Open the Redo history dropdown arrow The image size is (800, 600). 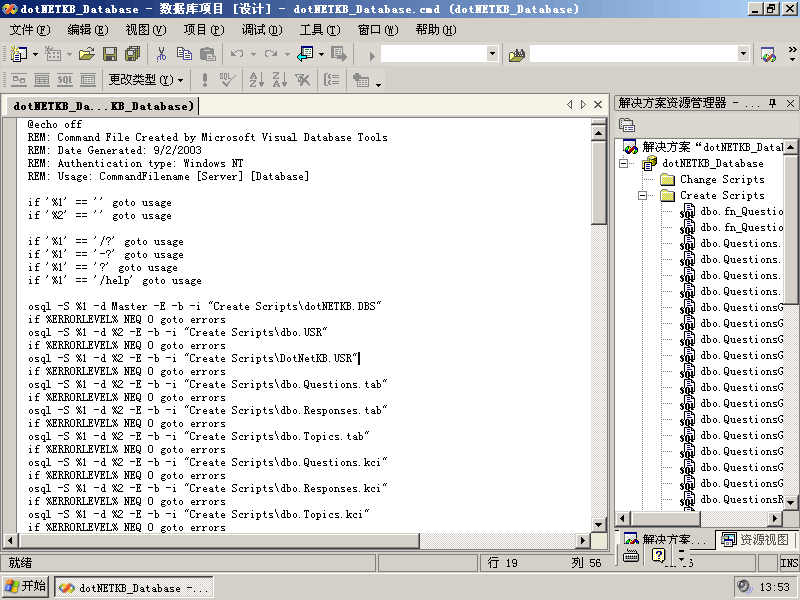point(287,54)
